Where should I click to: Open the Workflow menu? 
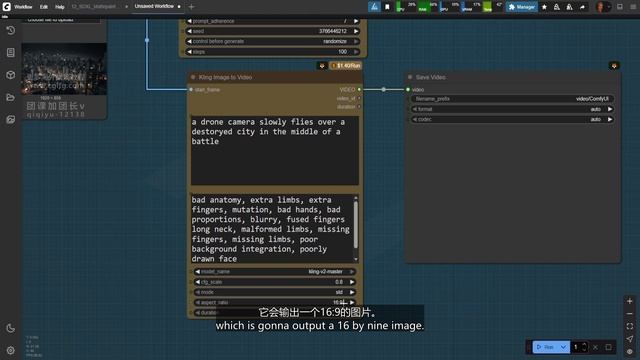click(23, 7)
